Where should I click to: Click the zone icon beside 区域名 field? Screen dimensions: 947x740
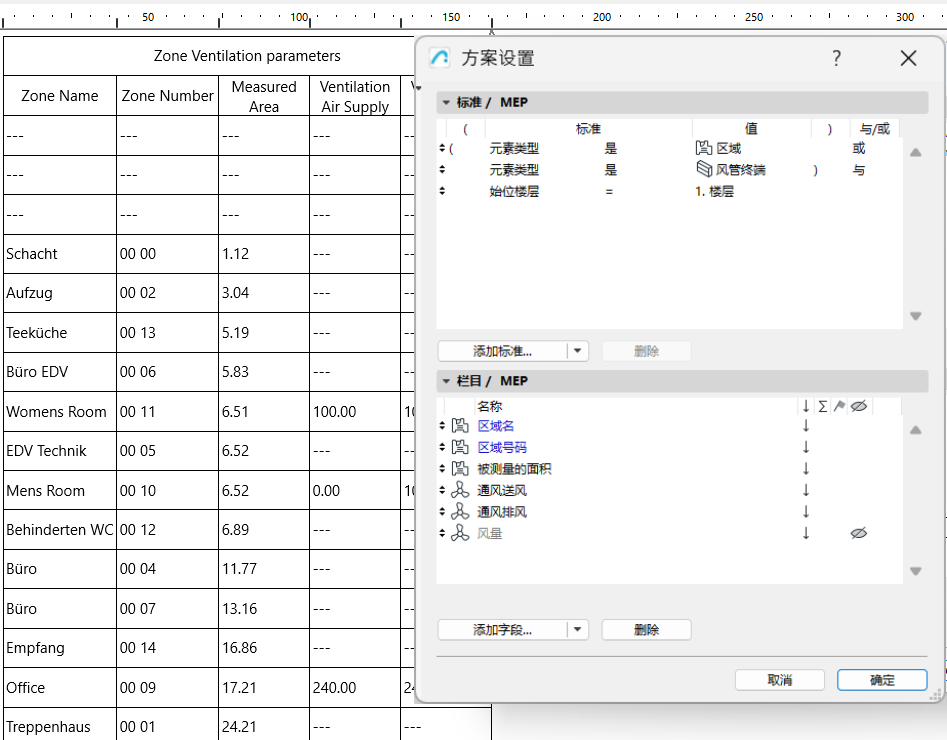[460, 426]
